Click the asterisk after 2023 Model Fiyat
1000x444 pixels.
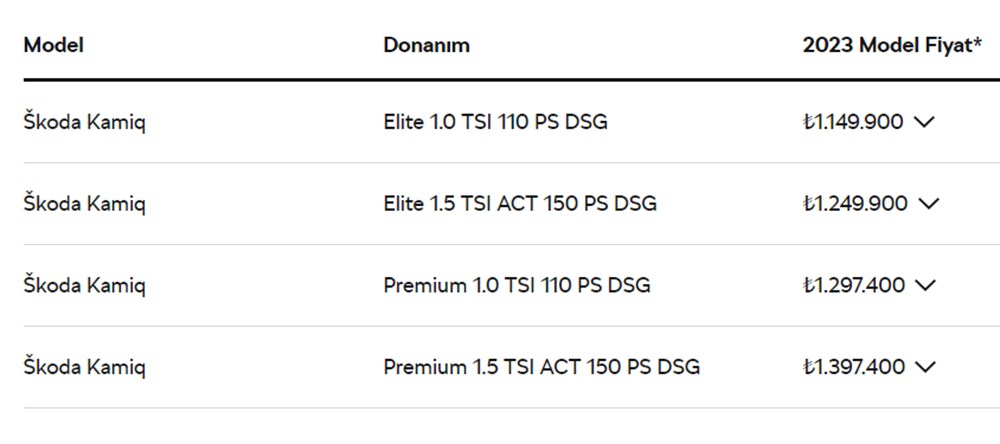tap(977, 43)
